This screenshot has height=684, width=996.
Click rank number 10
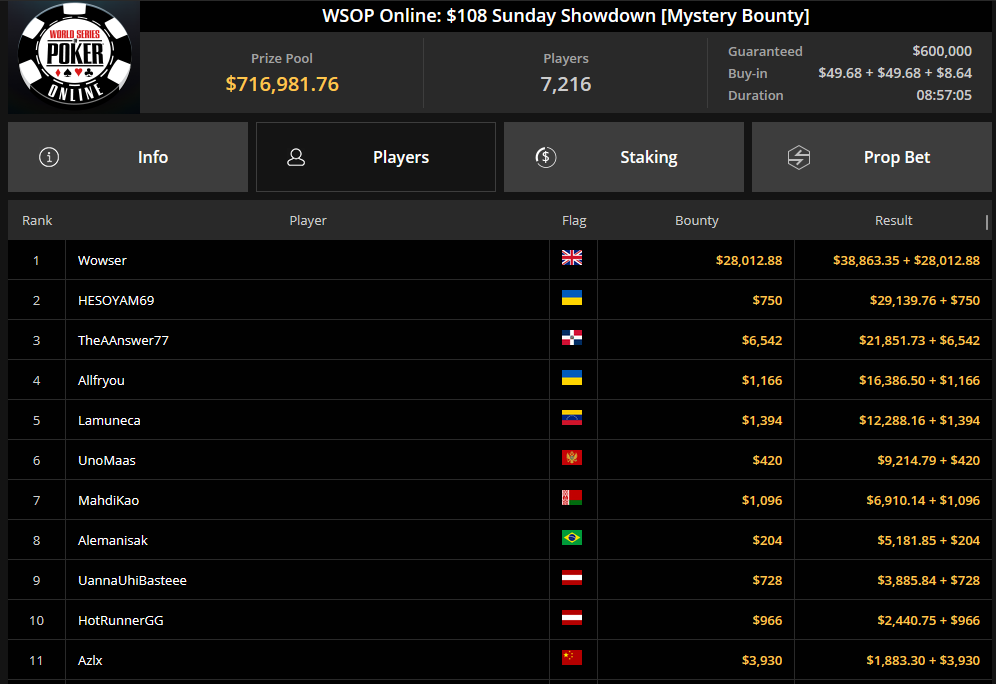36,620
